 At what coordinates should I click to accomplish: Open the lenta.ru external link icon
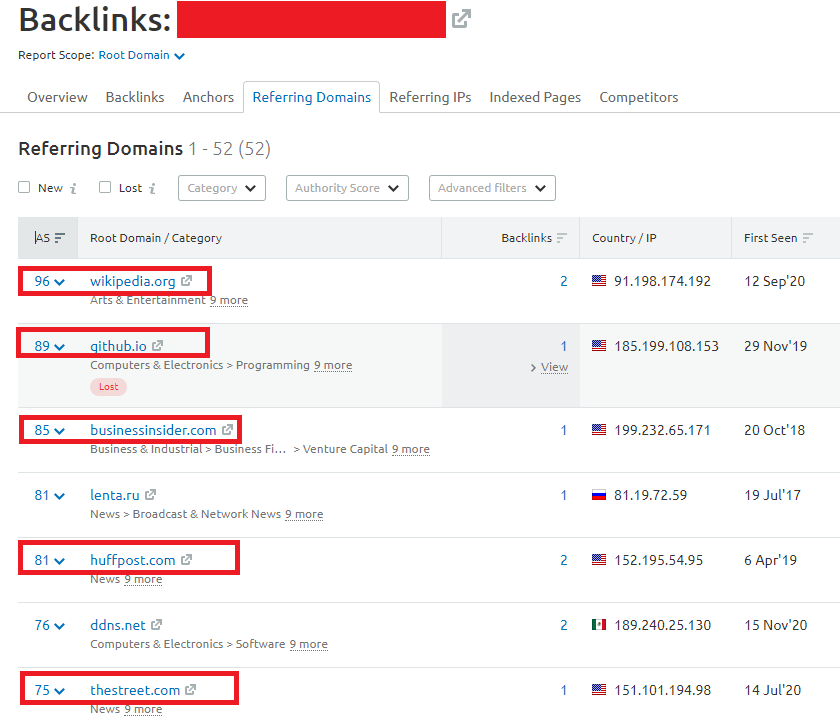click(x=151, y=494)
